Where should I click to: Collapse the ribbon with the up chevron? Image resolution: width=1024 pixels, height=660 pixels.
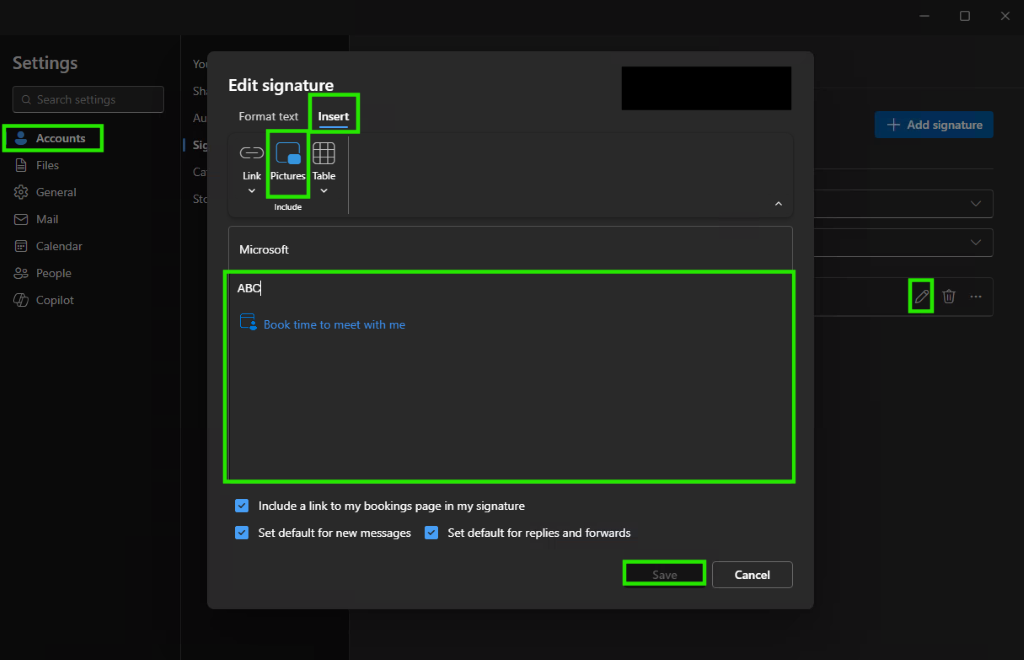(778, 204)
